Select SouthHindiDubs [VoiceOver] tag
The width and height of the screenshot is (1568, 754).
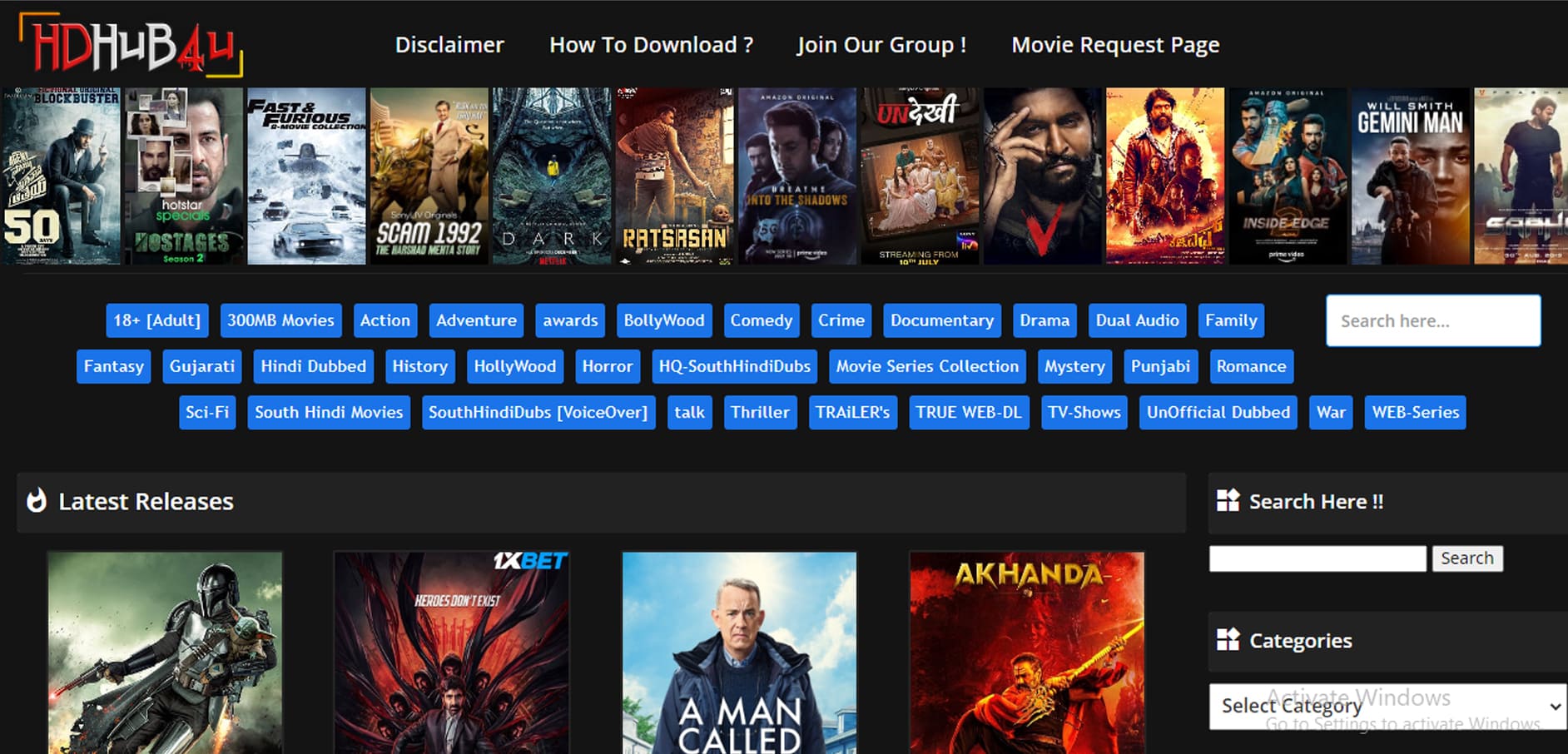coord(538,412)
